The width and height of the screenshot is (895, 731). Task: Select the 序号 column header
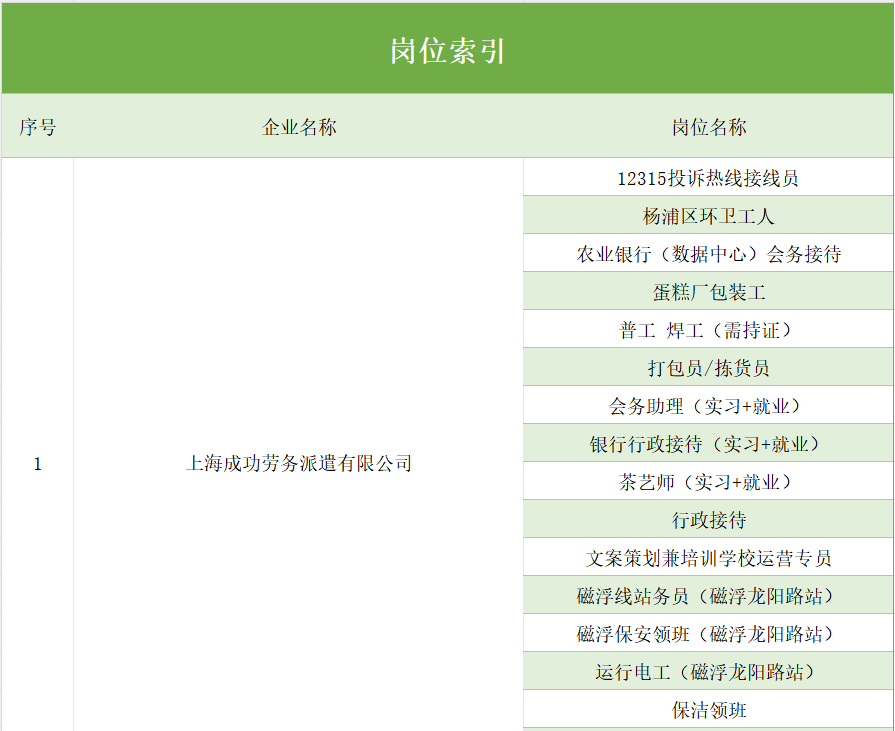point(37,127)
